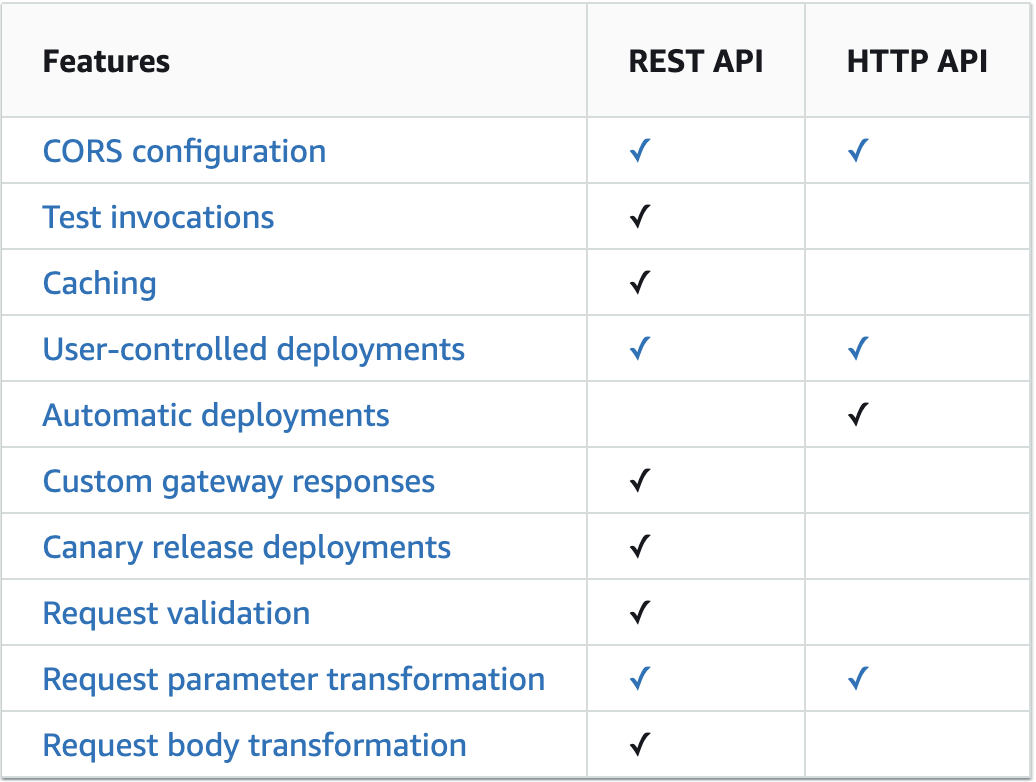Screen dimensions: 1036x782
Task: Open the Caching feature link
Action: point(99,284)
